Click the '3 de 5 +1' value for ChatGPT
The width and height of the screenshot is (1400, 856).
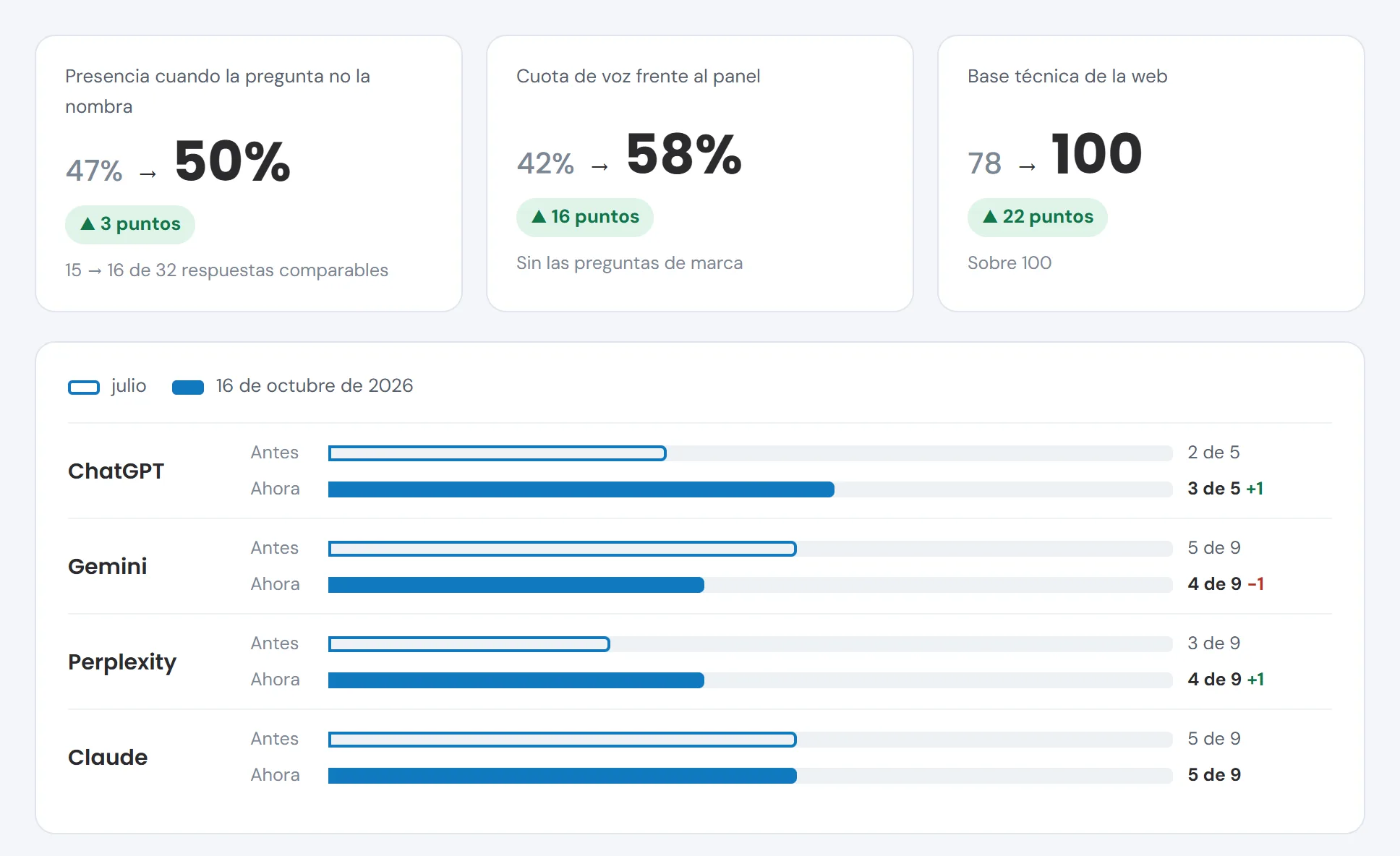tap(1226, 489)
